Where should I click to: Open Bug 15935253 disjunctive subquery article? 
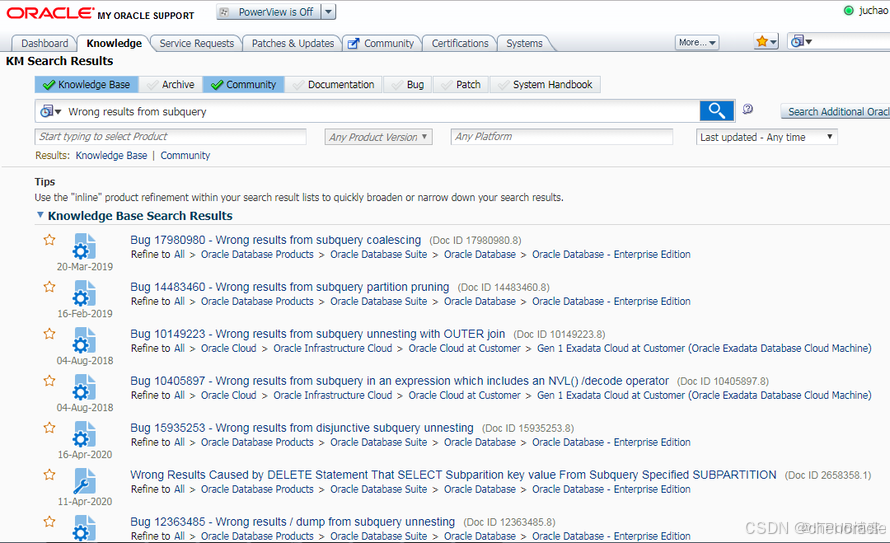tap(302, 428)
